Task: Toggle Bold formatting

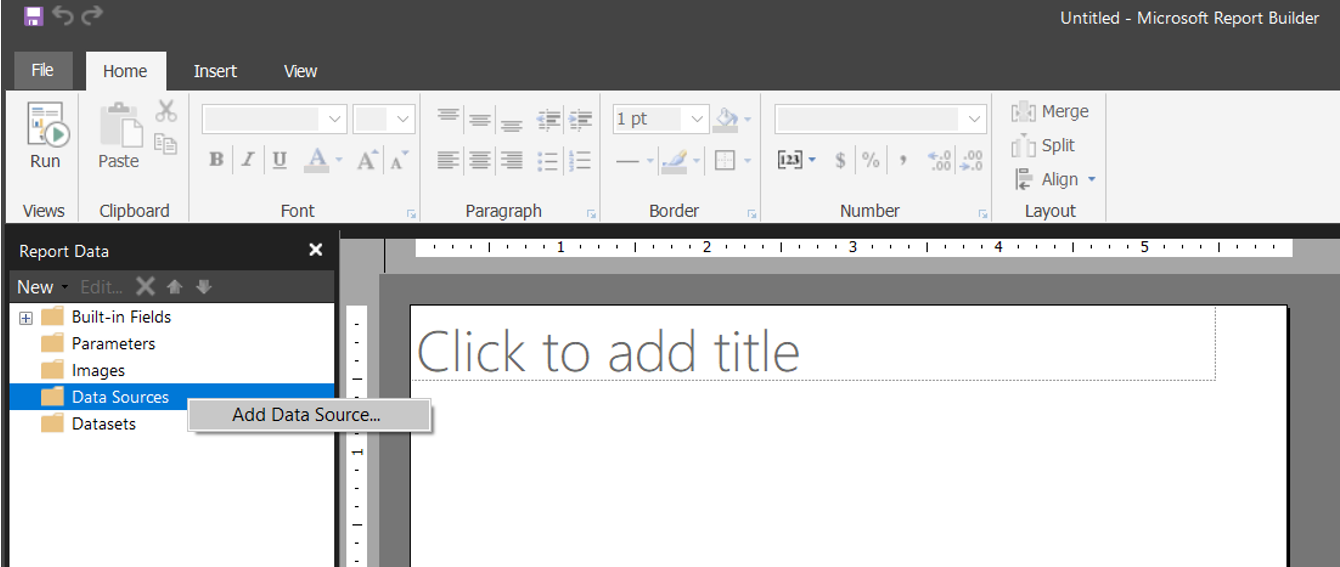Action: [x=216, y=160]
